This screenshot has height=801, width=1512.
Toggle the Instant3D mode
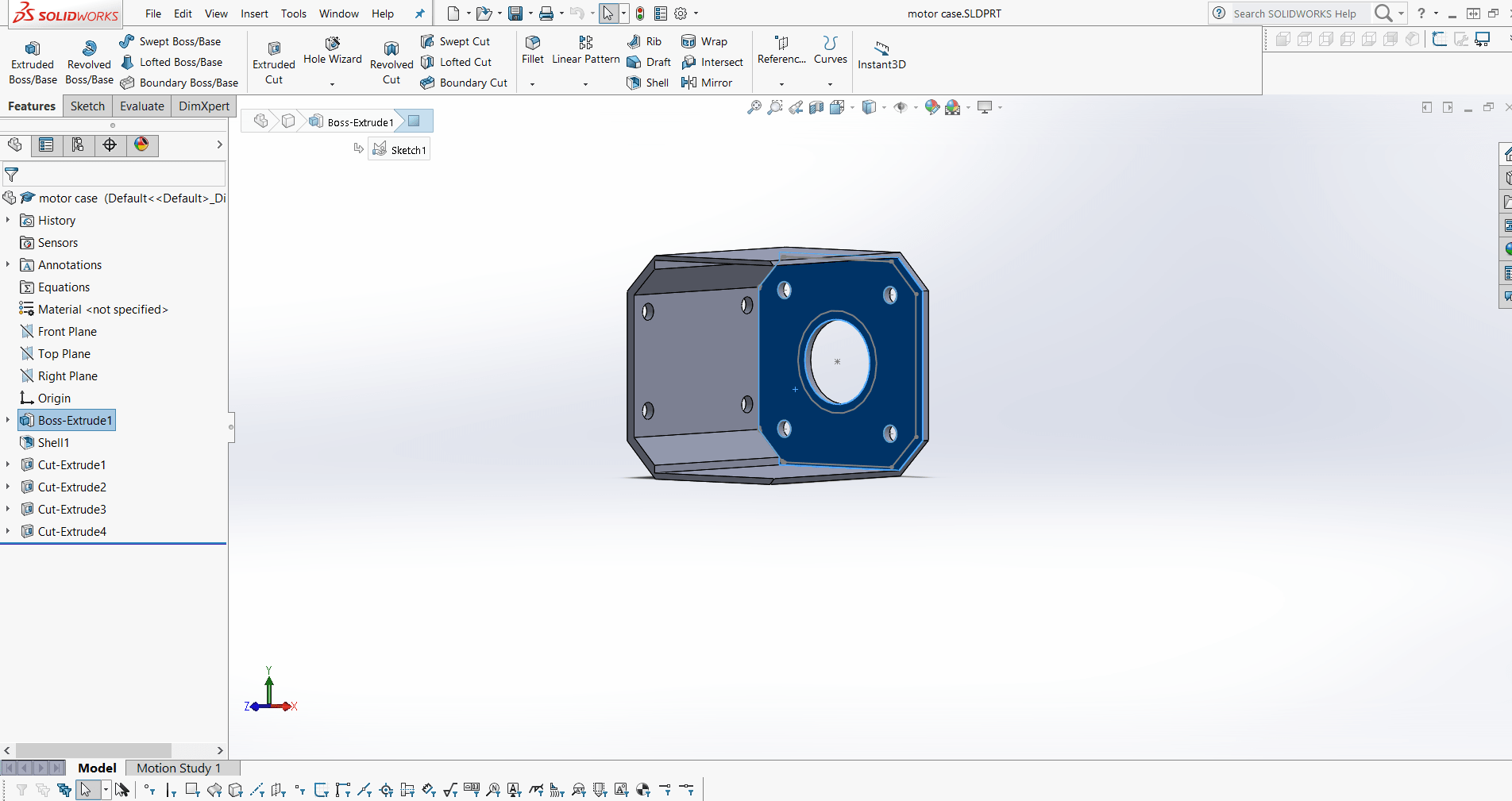tap(881, 55)
